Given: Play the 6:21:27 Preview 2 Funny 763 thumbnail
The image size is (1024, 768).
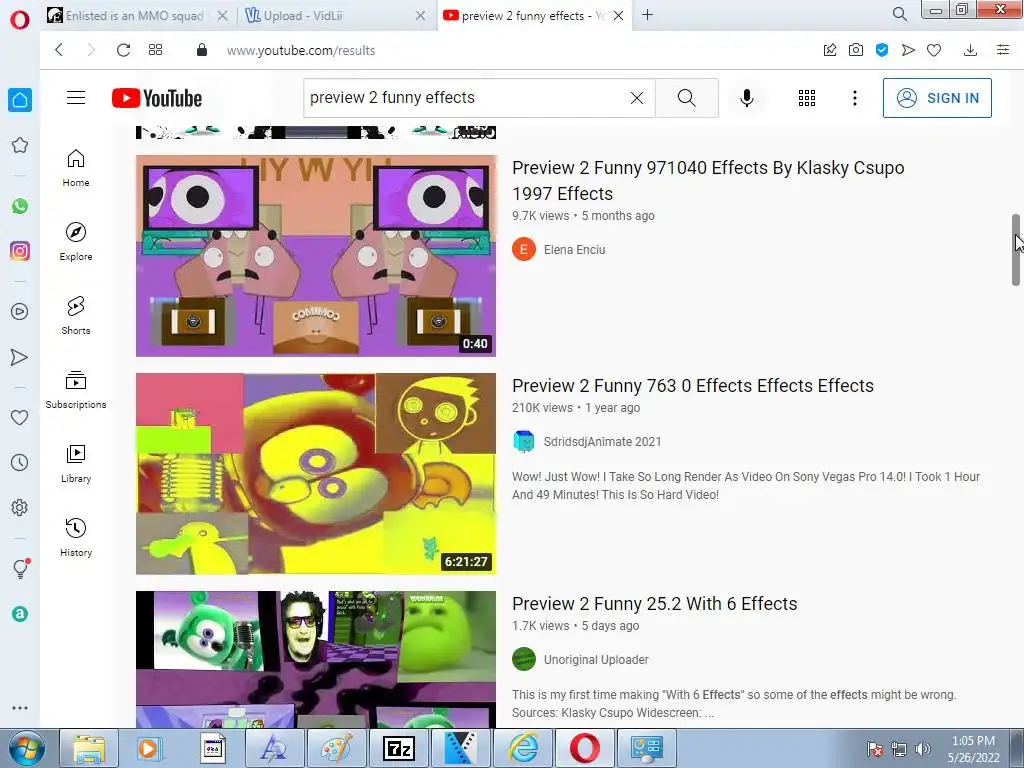Looking at the screenshot, I should (x=315, y=473).
